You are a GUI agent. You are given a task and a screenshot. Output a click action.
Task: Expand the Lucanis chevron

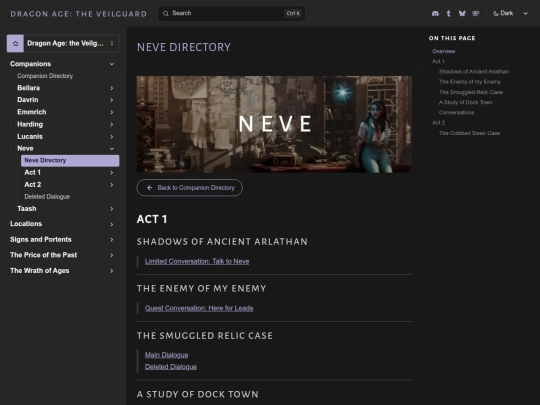click(112, 137)
